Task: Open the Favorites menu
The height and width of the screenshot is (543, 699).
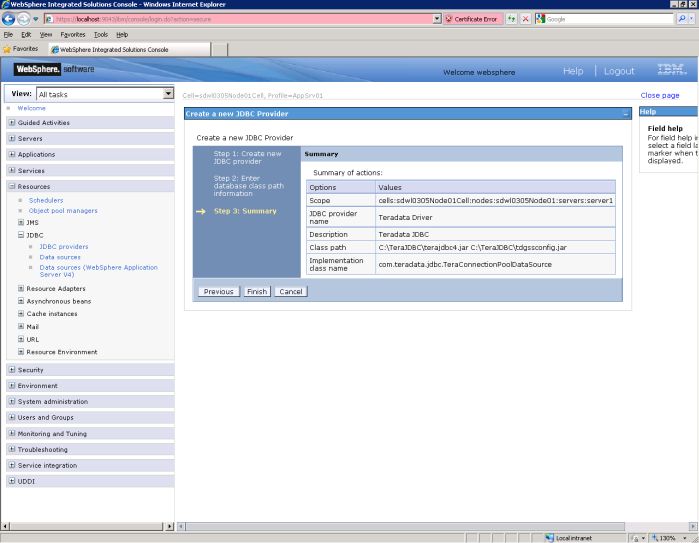Action: (73, 34)
